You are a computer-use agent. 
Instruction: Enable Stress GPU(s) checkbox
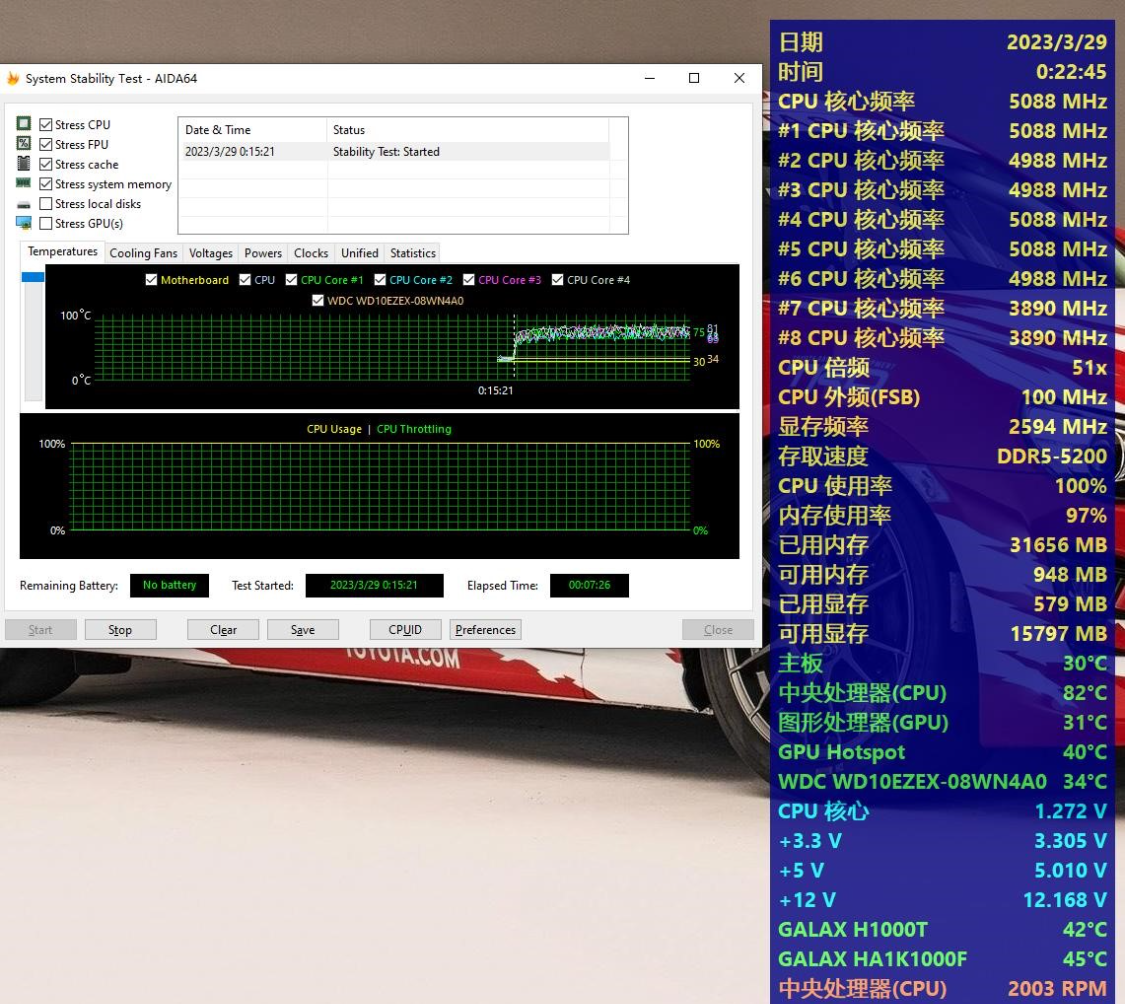[x=46, y=223]
